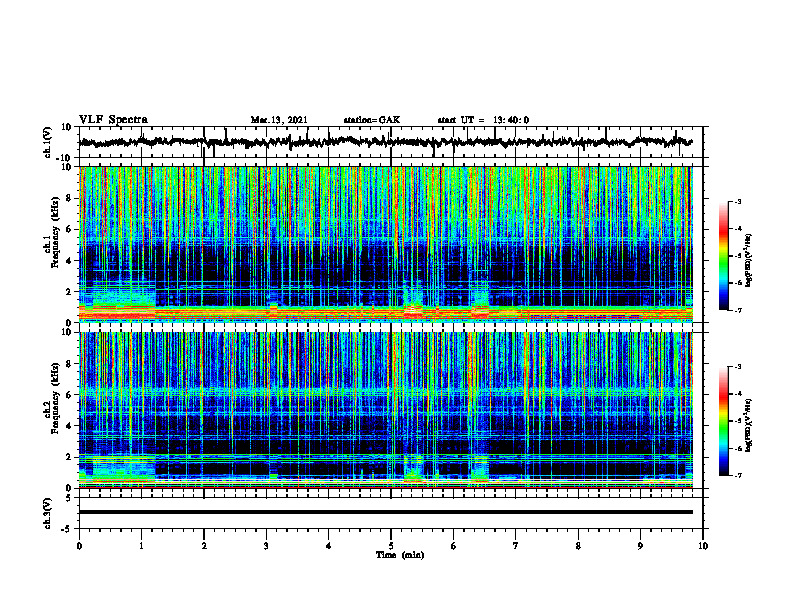Click the "-3" label atop the ch.1 color bar

[738, 202]
